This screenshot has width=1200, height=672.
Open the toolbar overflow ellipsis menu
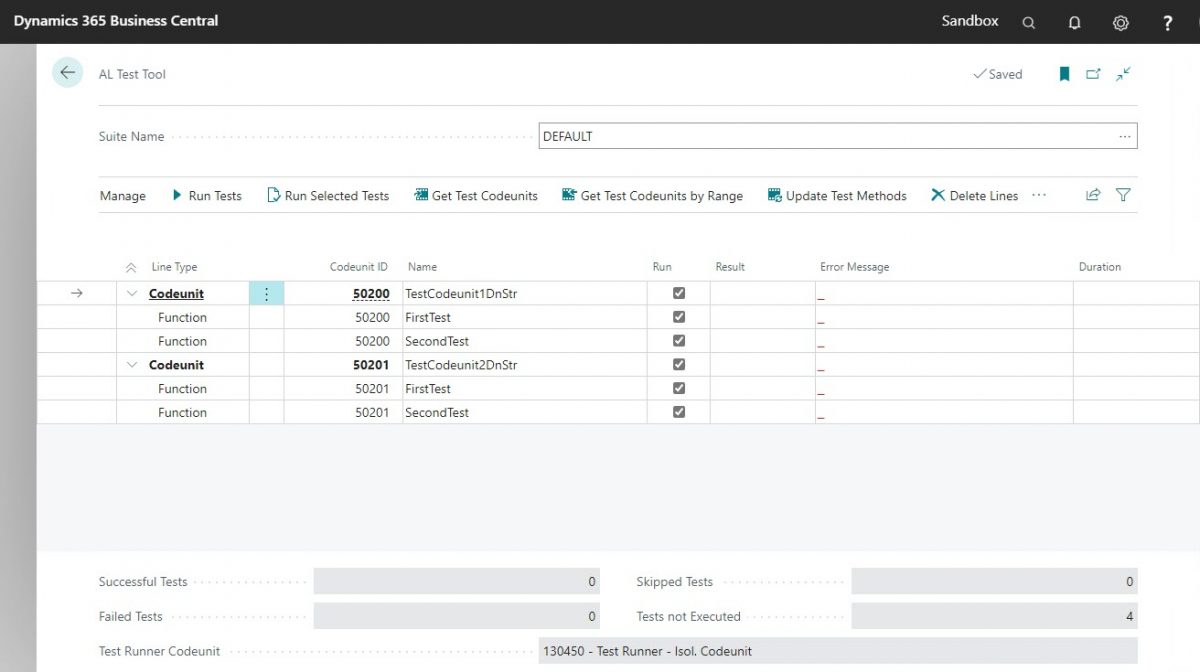tap(1037, 195)
